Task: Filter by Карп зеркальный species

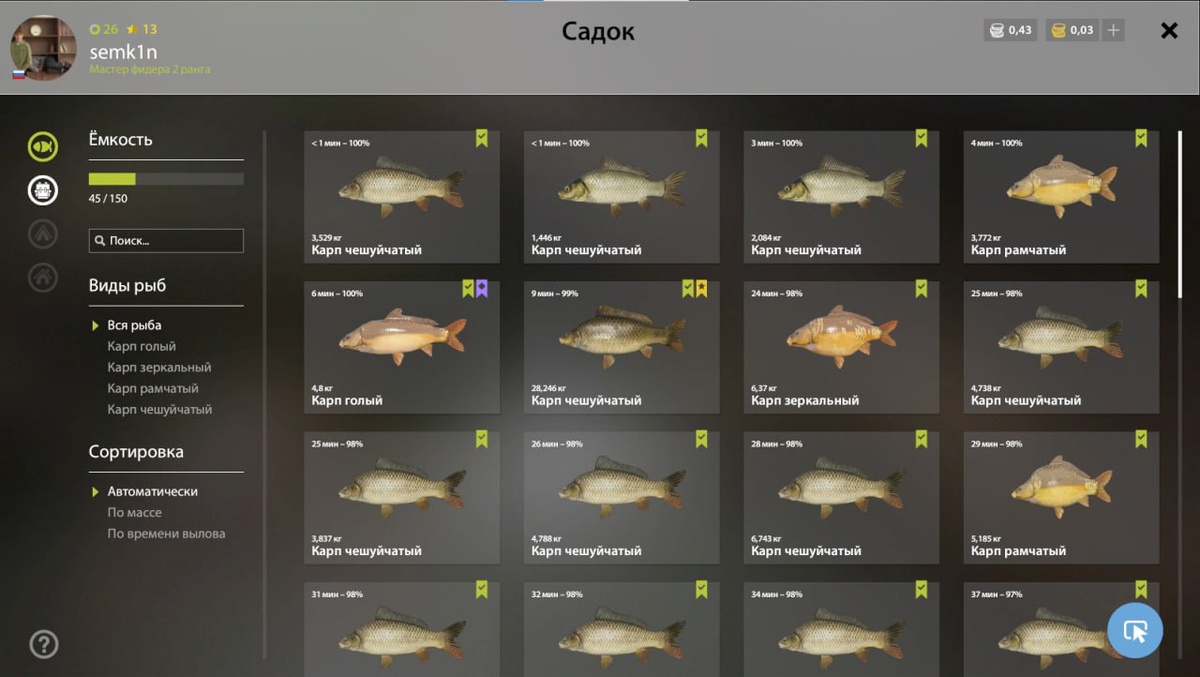Action: click(159, 367)
